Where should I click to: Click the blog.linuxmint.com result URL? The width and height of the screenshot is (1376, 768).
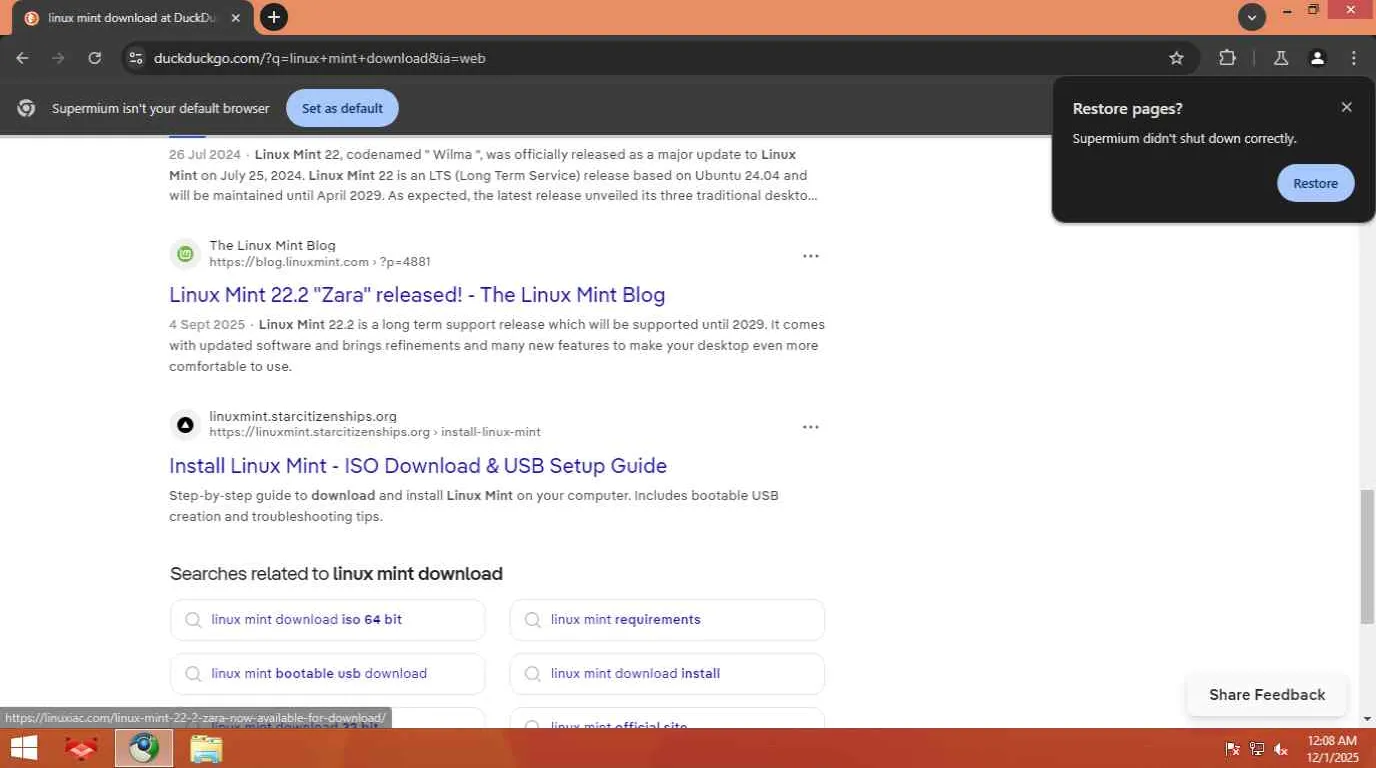[320, 262]
